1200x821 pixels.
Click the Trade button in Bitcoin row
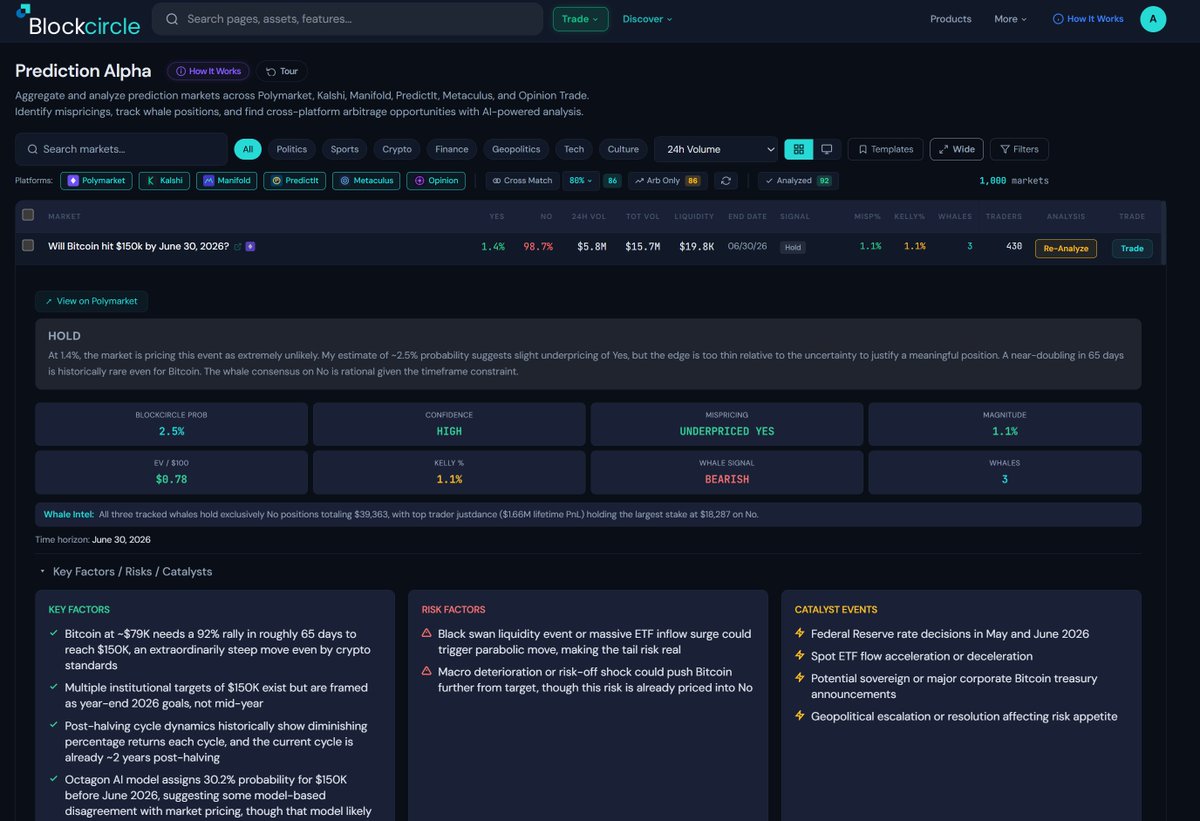[x=1132, y=248]
